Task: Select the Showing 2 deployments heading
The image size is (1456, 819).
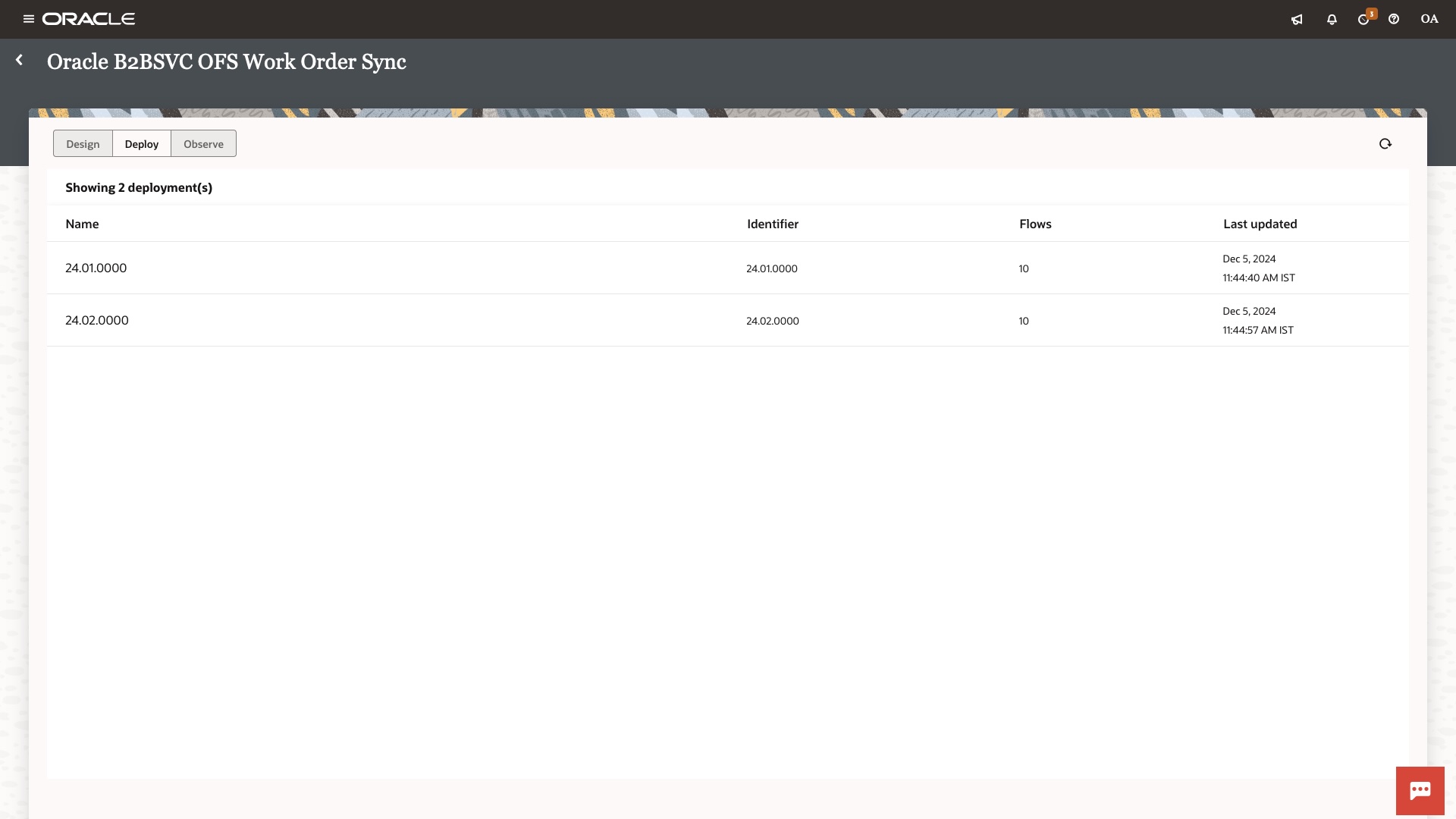Action: coord(138,187)
